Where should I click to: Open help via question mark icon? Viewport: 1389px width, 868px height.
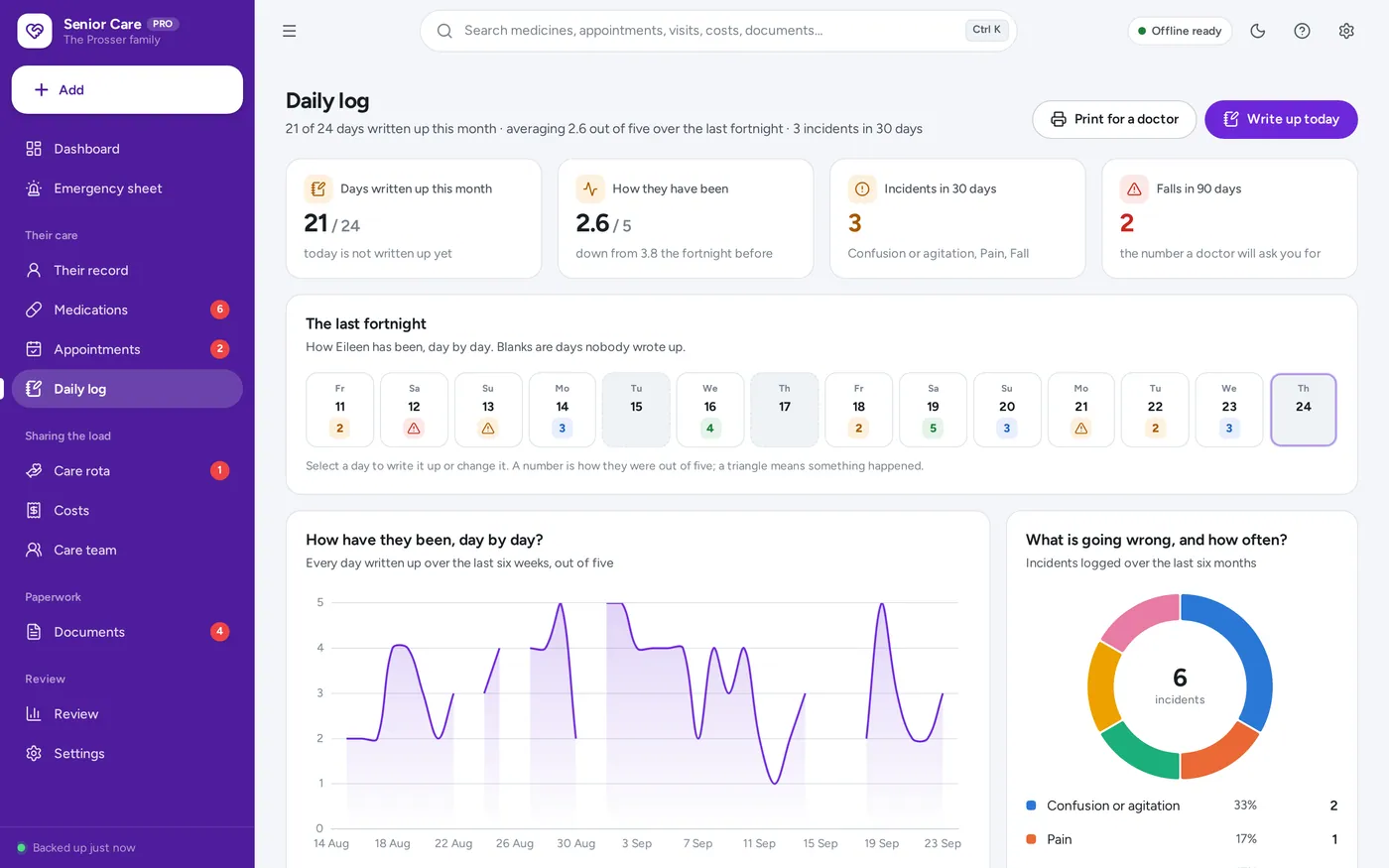pyautogui.click(x=1303, y=31)
